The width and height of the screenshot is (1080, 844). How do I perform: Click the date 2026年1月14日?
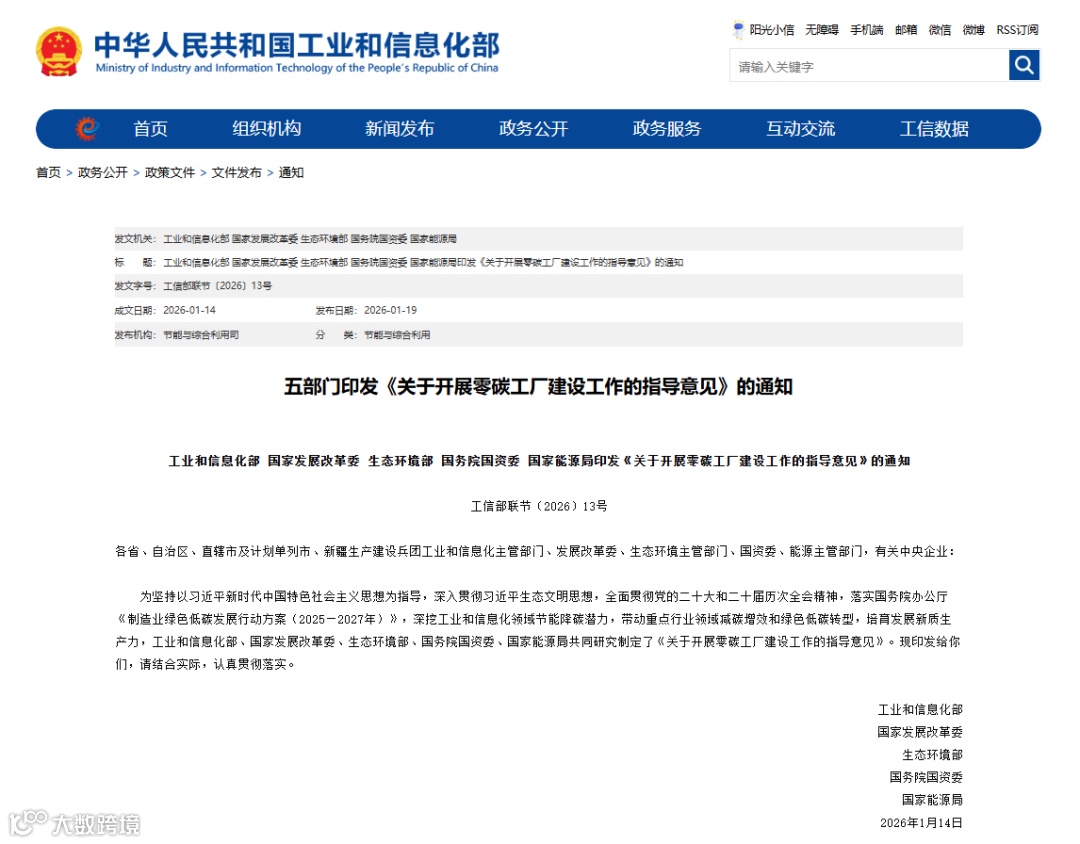click(921, 823)
